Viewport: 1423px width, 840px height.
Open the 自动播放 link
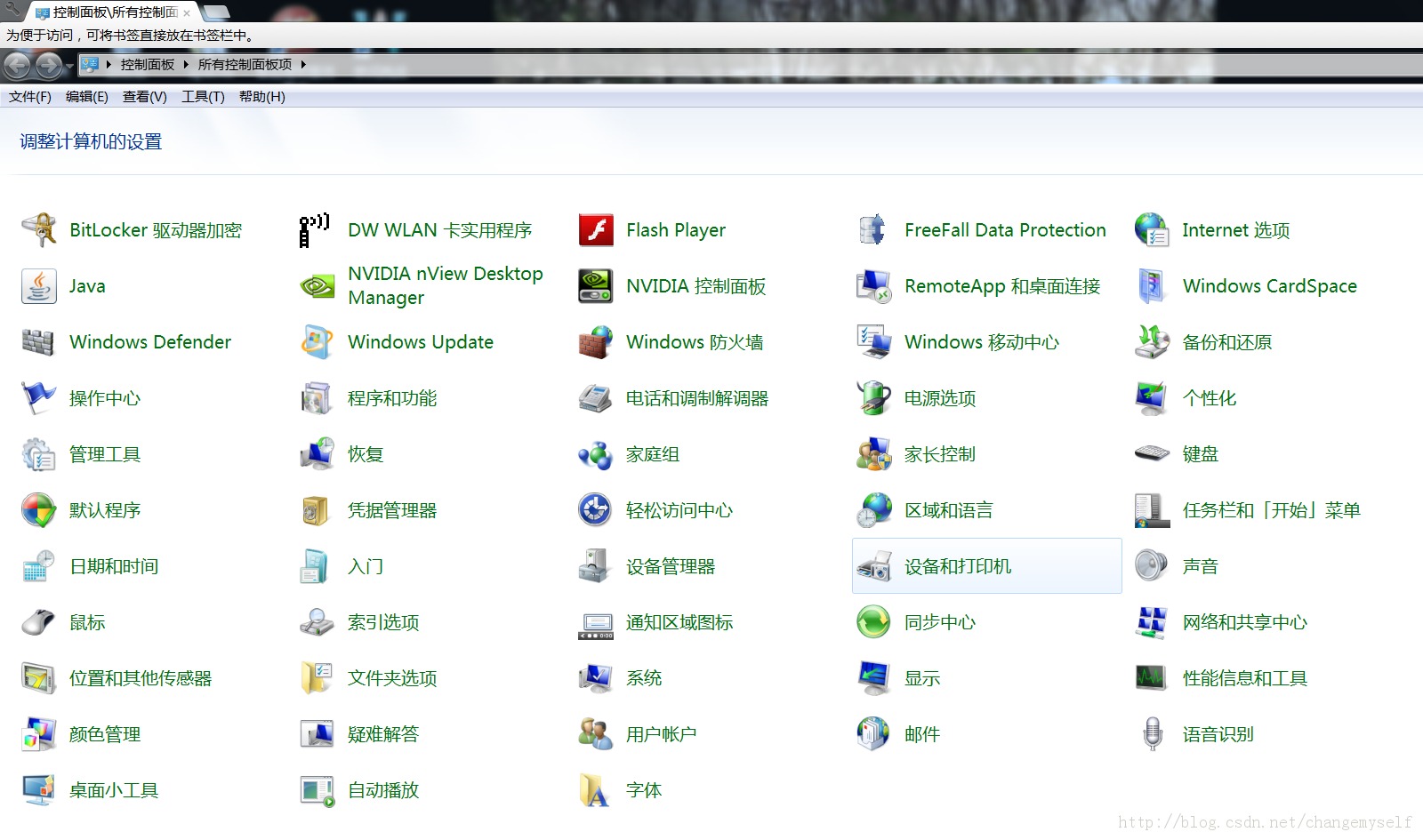[x=383, y=790]
